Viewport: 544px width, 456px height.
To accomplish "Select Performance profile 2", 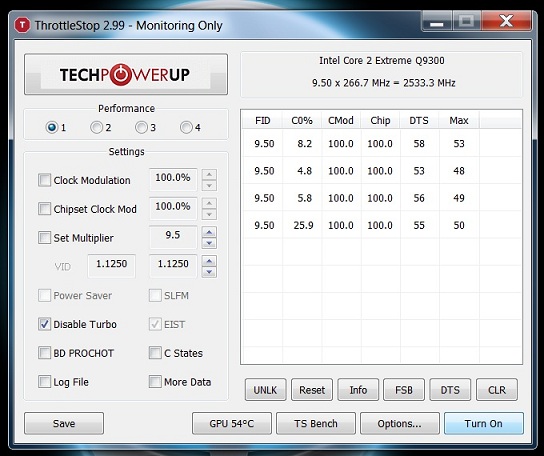I will click(96, 127).
